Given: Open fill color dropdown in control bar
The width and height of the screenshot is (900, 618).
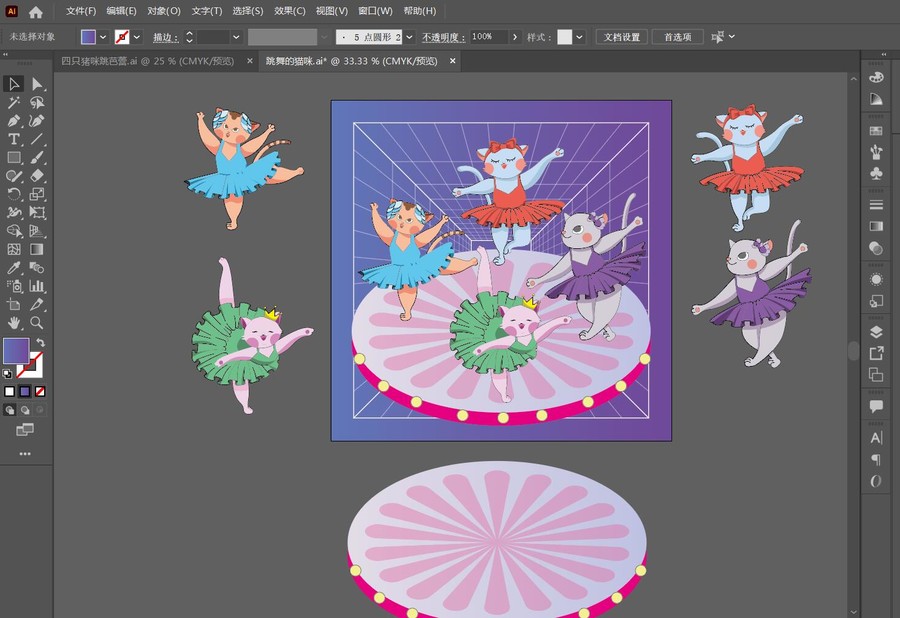Looking at the screenshot, I should pyautogui.click(x=103, y=37).
